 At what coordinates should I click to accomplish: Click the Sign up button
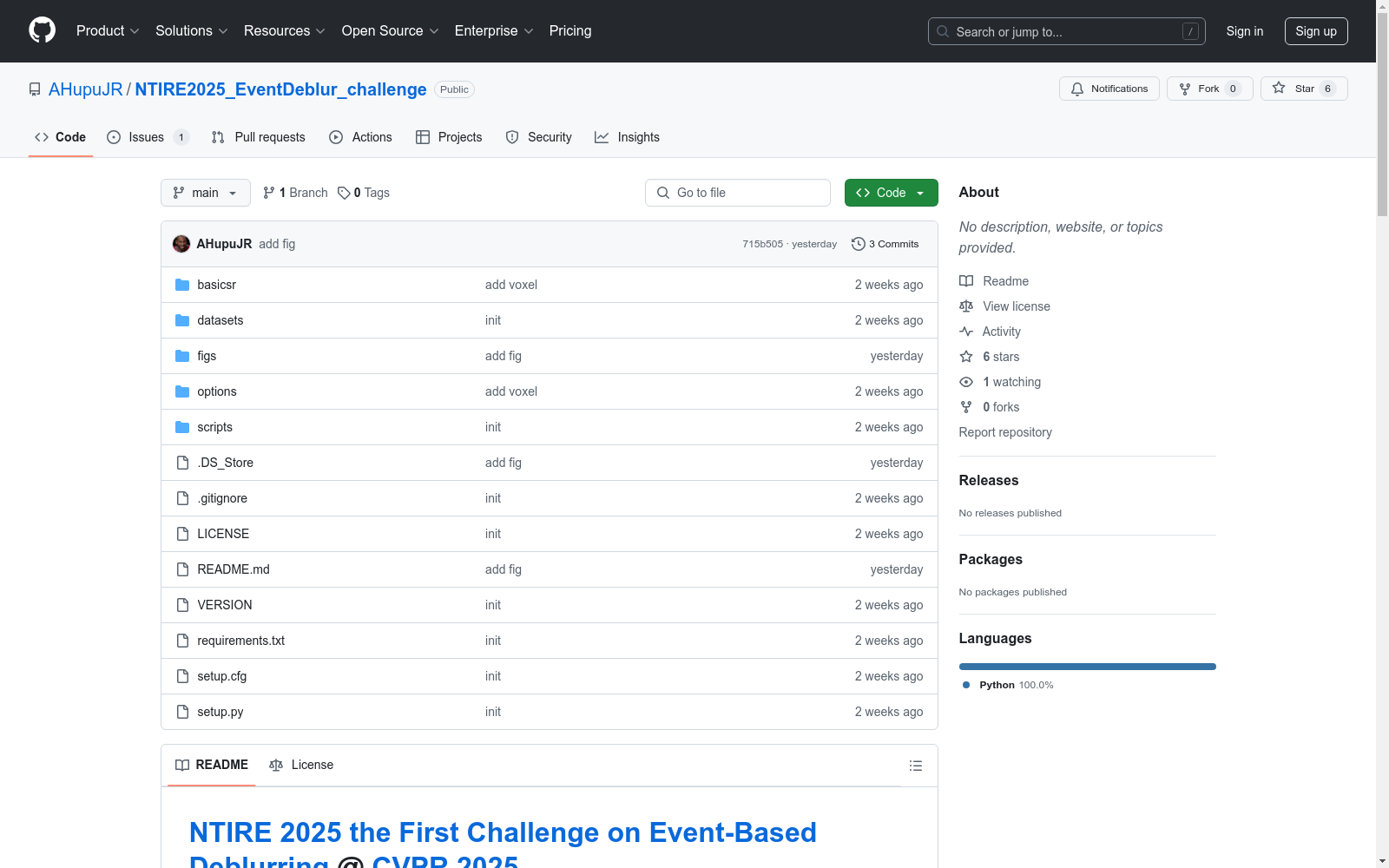pyautogui.click(x=1316, y=31)
